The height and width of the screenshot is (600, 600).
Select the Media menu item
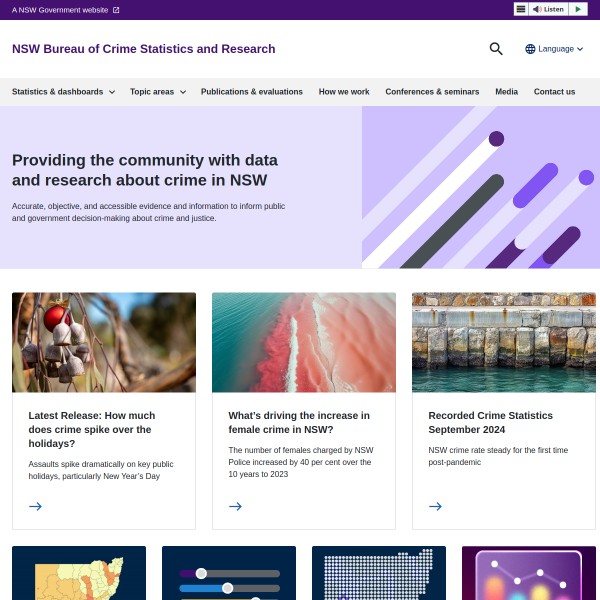(506, 92)
